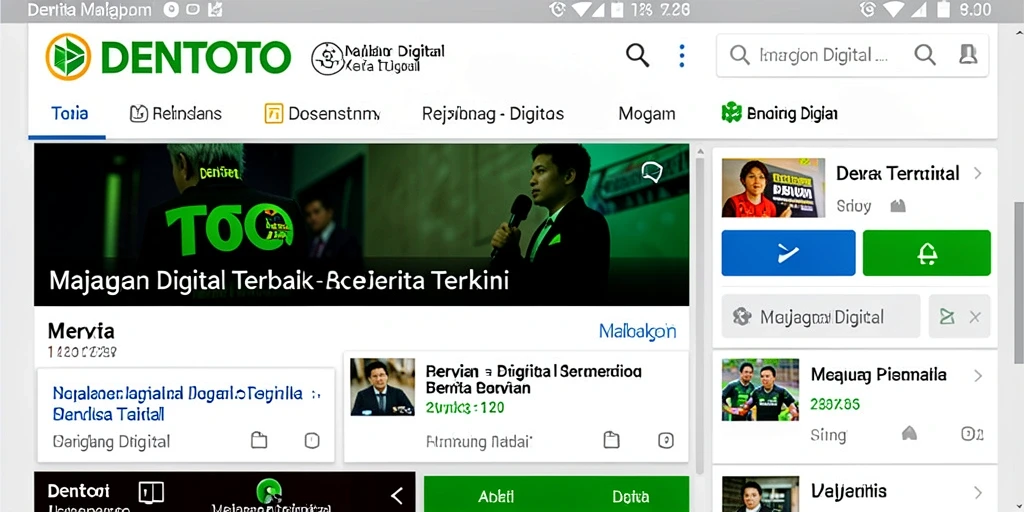1024x512 pixels.
Task: Click the Dera Termirtal thumbnail
Action: pyautogui.click(x=773, y=187)
